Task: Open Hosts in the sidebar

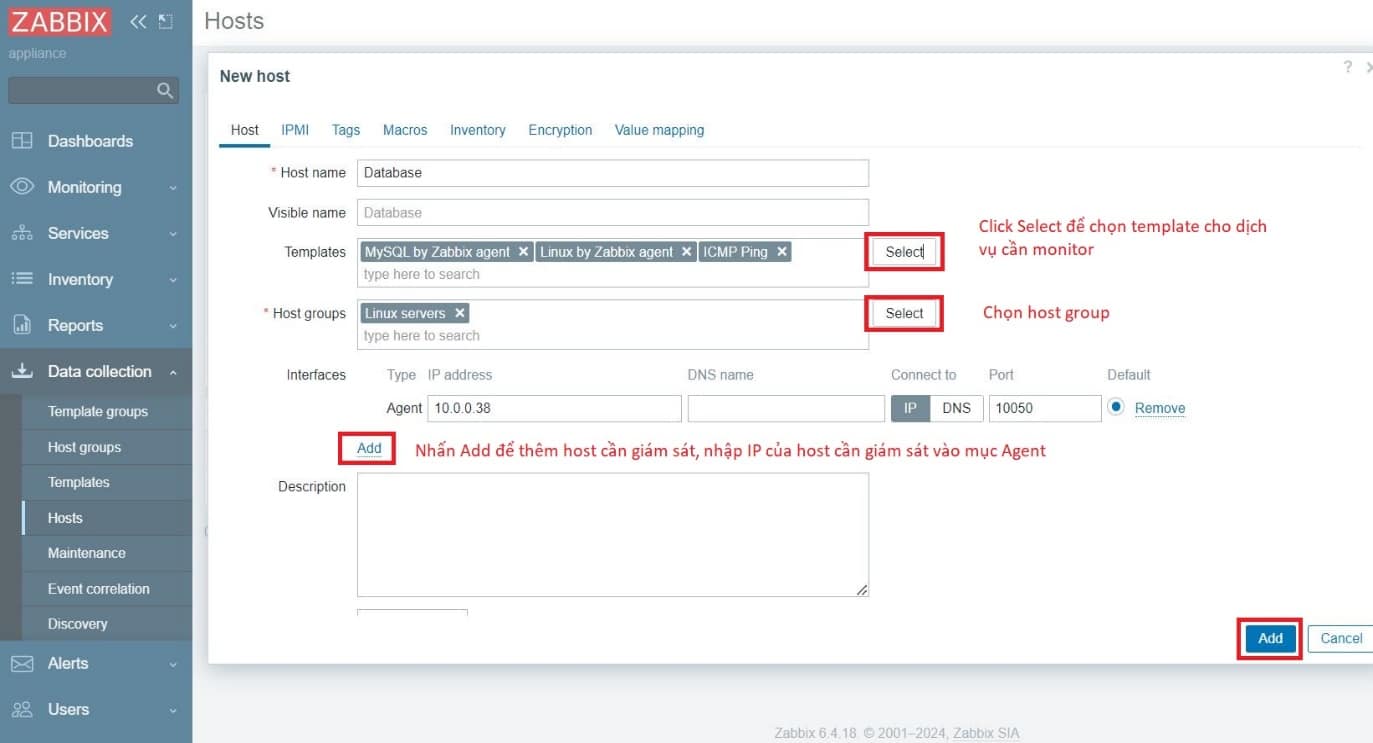Action: [x=65, y=518]
